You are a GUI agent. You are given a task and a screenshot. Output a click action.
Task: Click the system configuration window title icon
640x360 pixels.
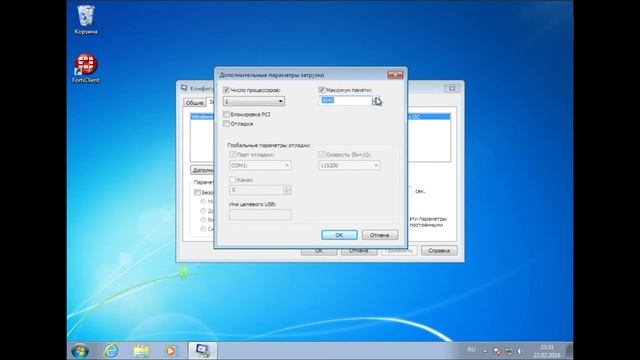(184, 88)
